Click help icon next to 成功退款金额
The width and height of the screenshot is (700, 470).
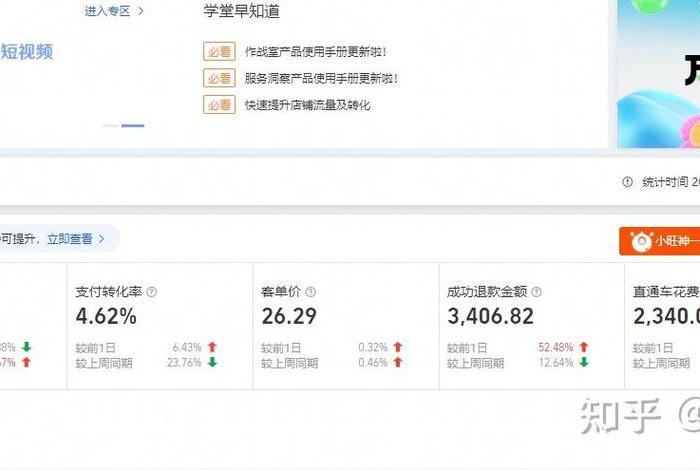click(537, 292)
